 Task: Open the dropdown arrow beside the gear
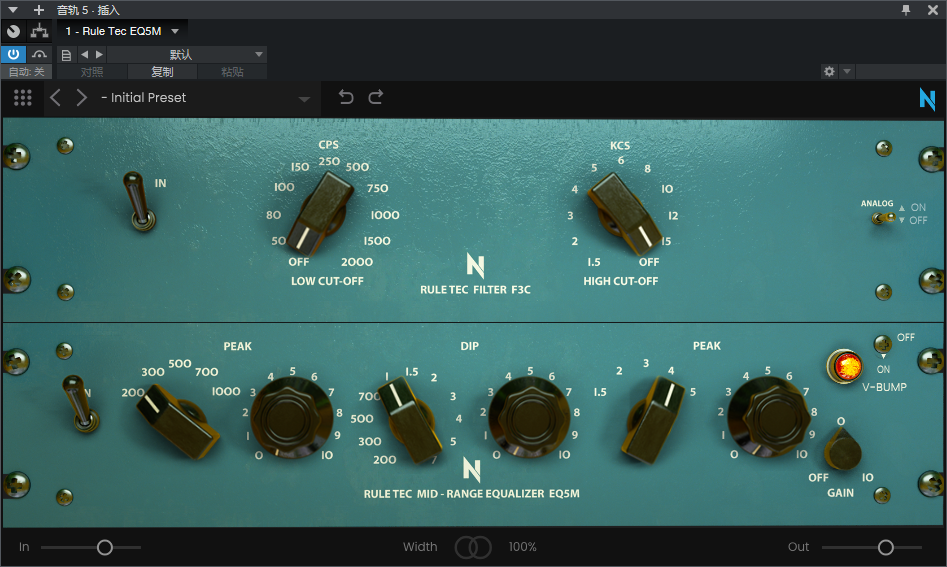847,71
